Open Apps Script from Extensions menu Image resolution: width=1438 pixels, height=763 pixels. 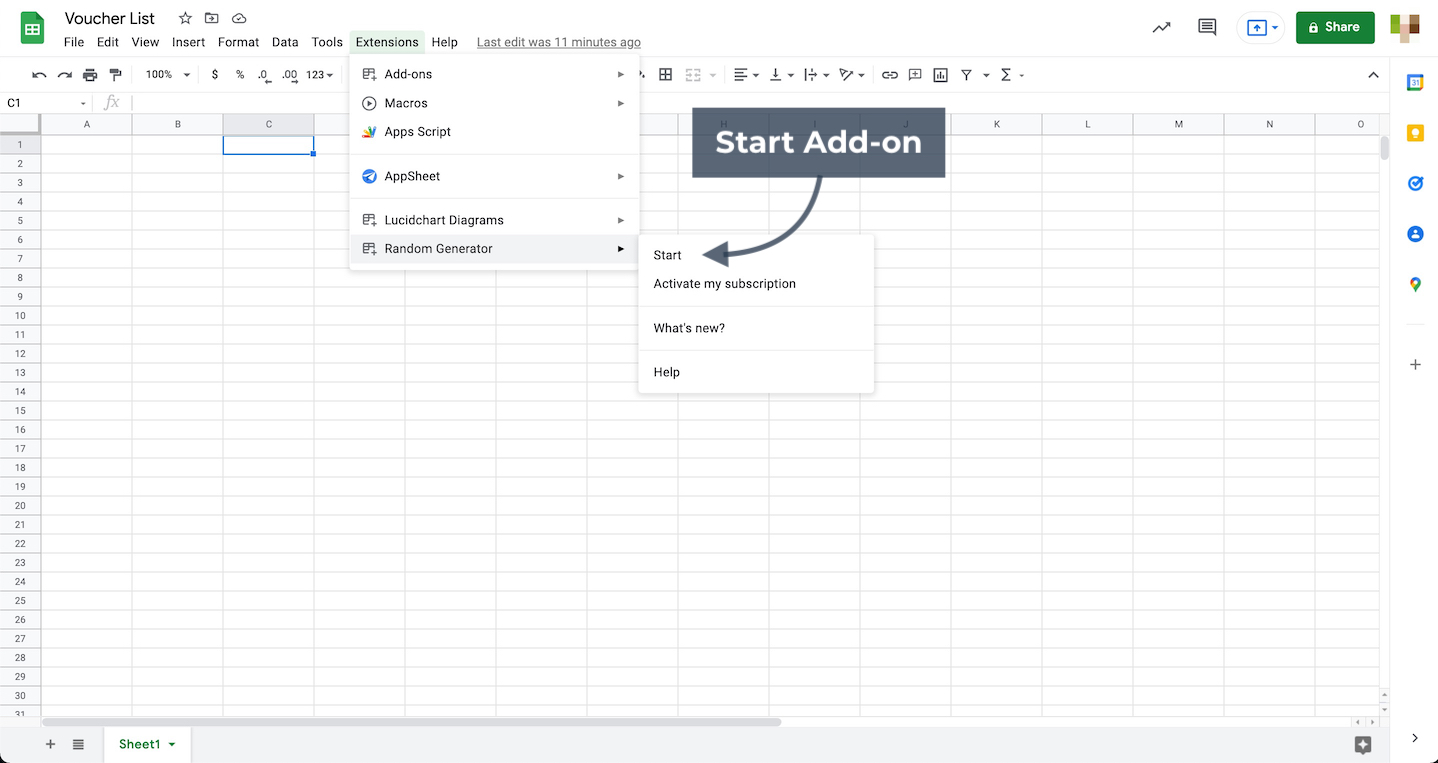pos(494,132)
